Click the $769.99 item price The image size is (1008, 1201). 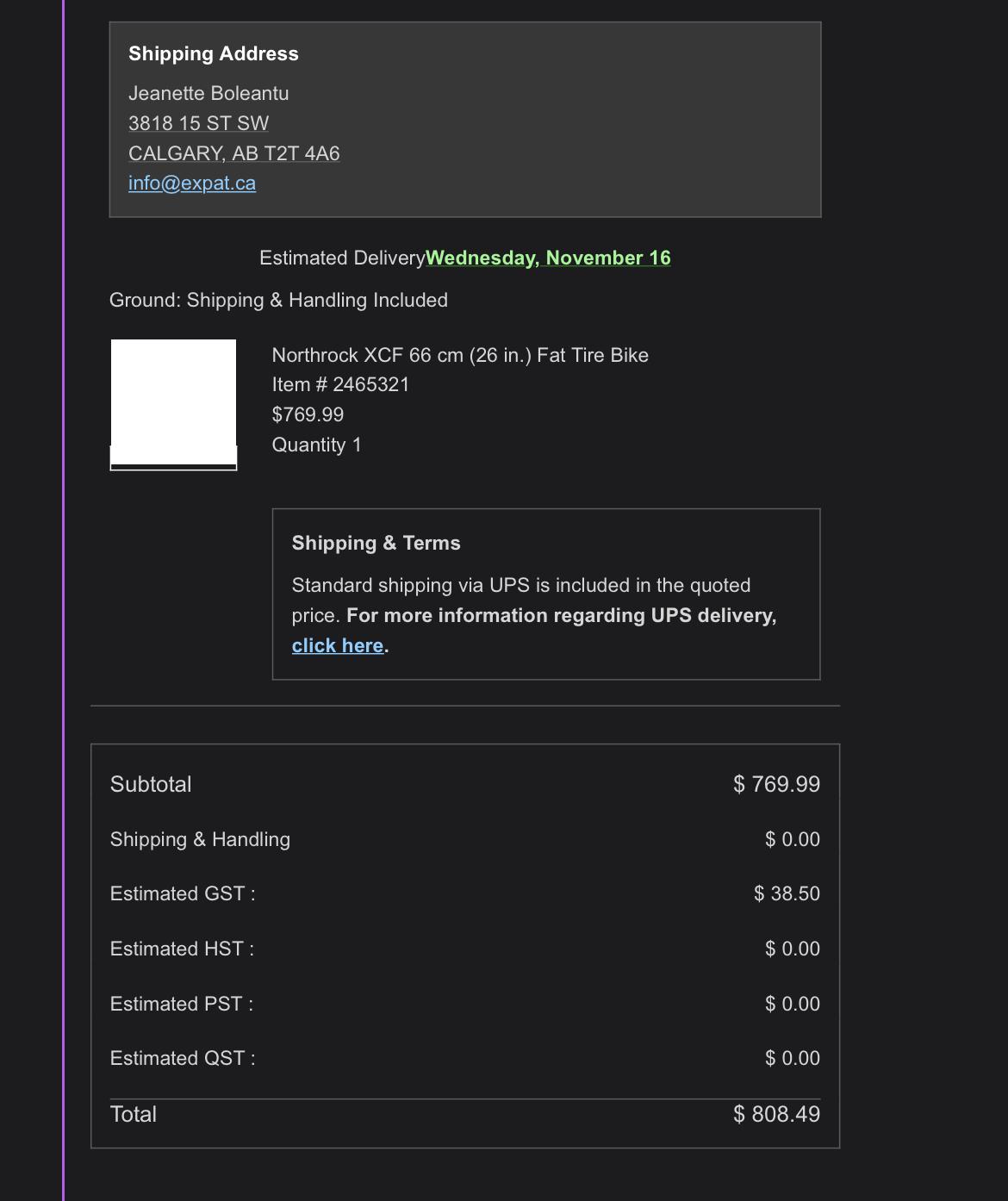pyautogui.click(x=308, y=415)
